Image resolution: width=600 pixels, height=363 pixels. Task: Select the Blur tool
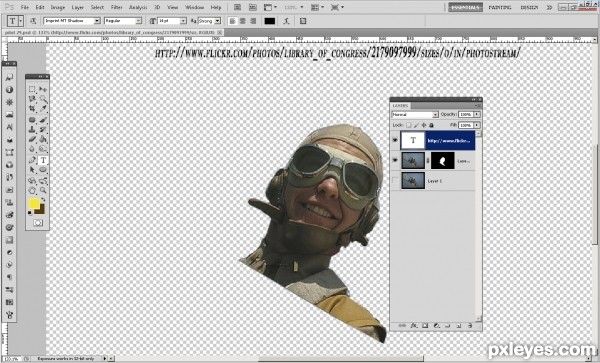(32, 149)
